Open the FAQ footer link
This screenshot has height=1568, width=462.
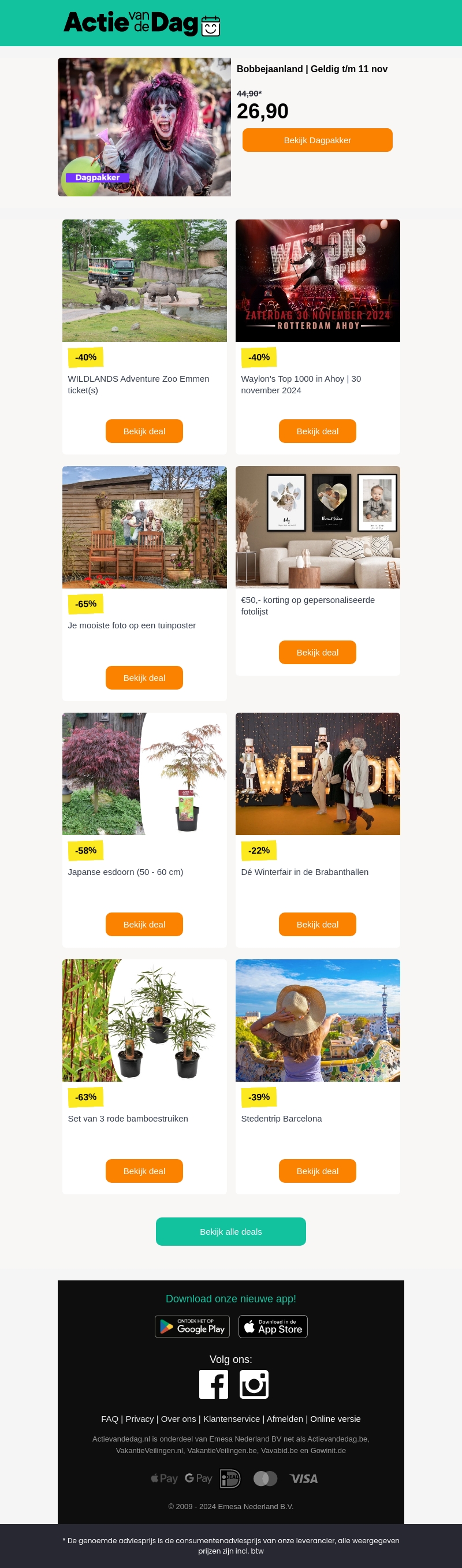point(110,1419)
